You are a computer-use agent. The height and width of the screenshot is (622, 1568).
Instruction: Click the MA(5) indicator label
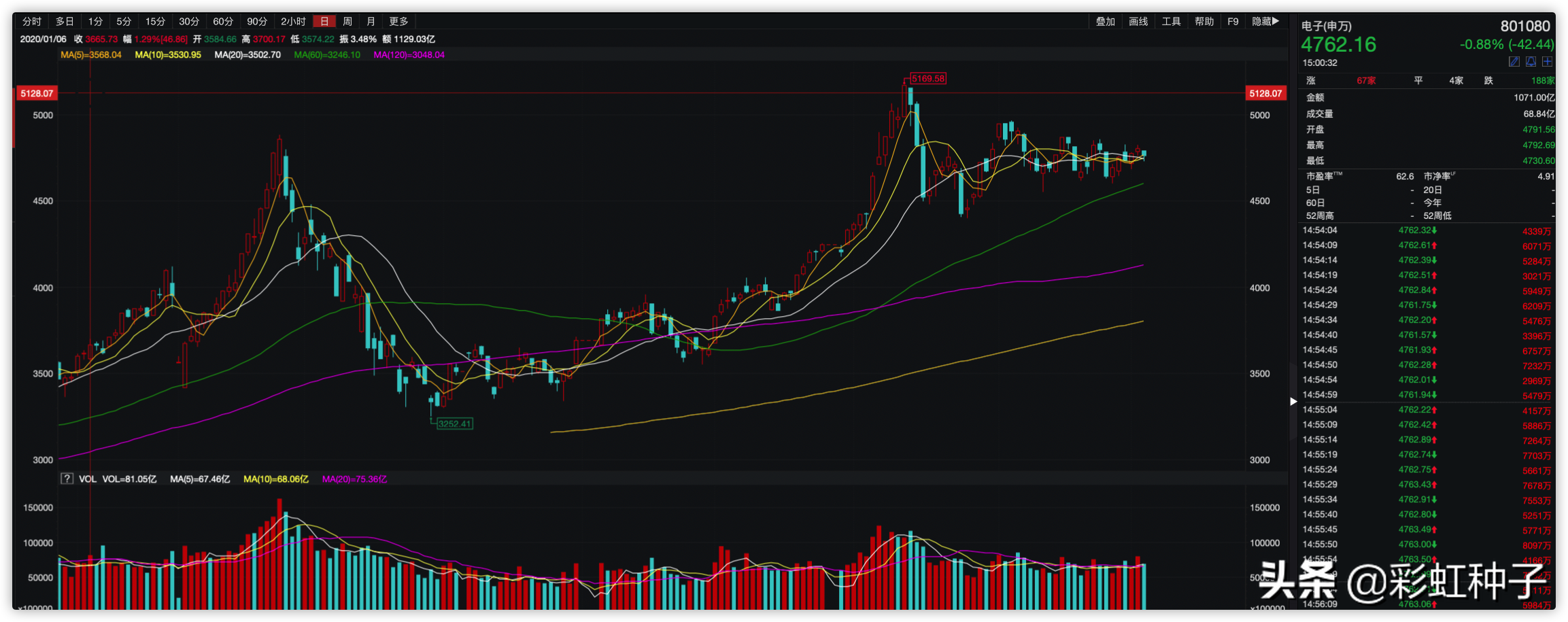click(91, 55)
